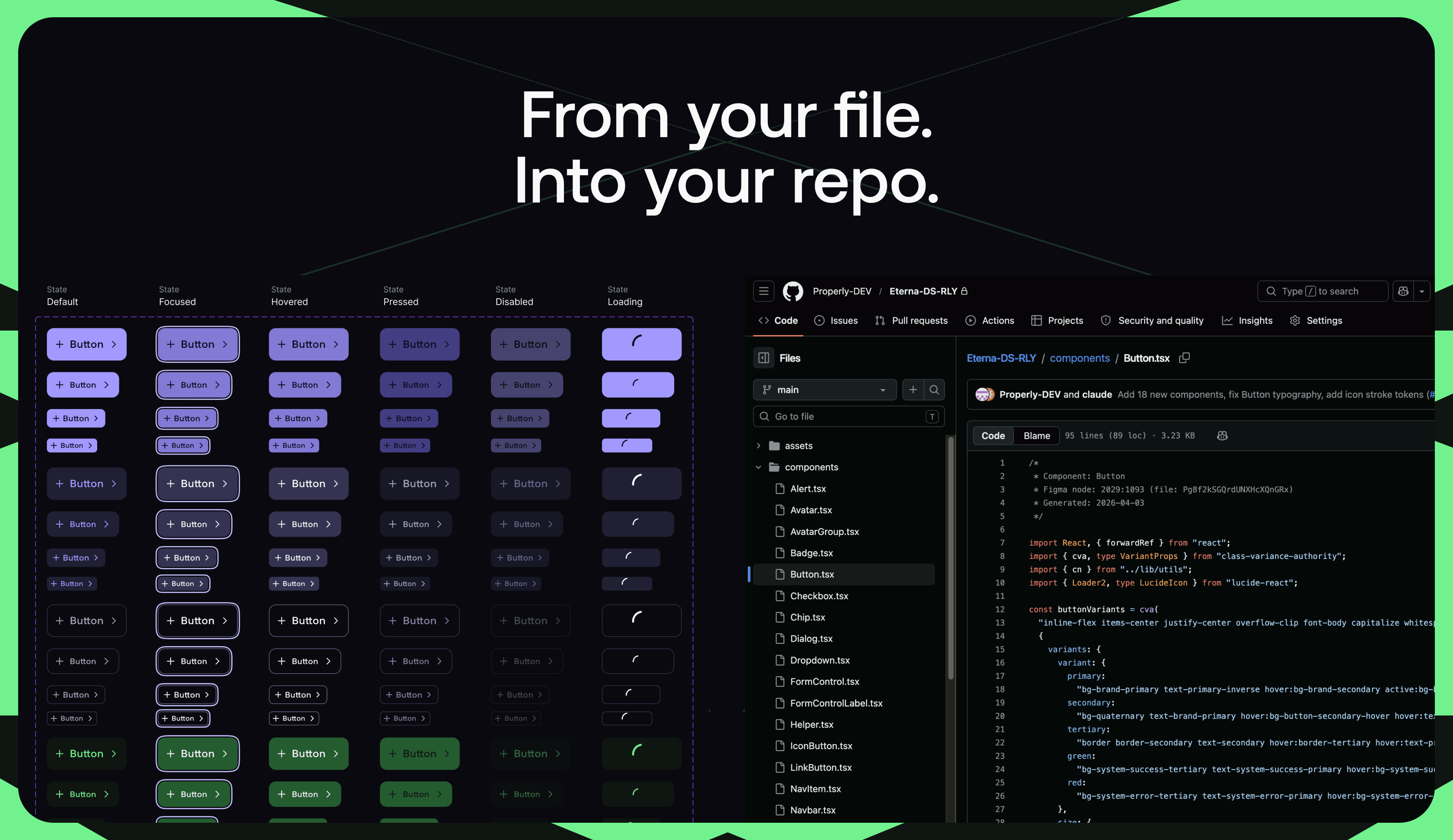The width and height of the screenshot is (1453, 840).
Task: Collapse the Files side panel icon
Action: (x=763, y=358)
